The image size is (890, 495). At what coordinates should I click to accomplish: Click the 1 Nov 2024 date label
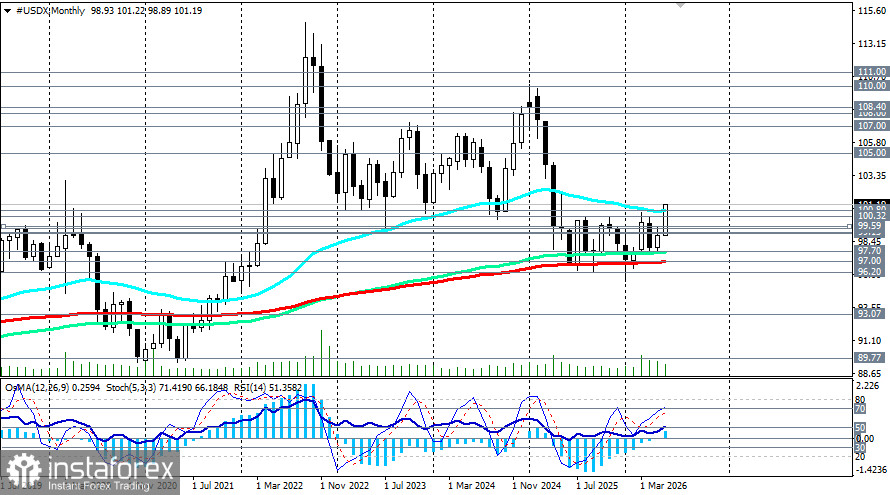(x=536, y=486)
